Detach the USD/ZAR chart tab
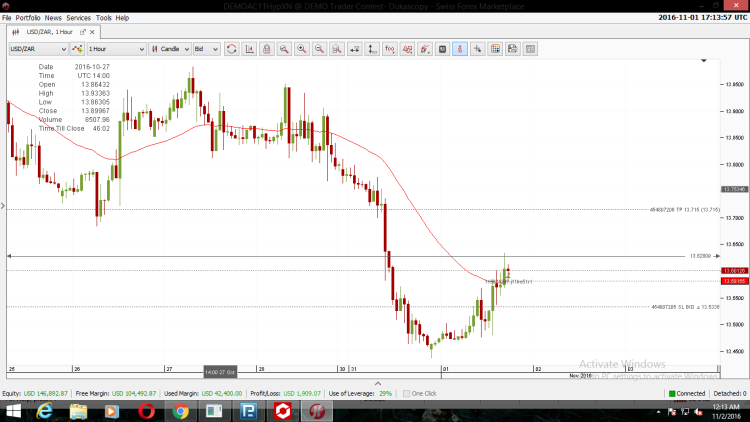 pos(83,32)
